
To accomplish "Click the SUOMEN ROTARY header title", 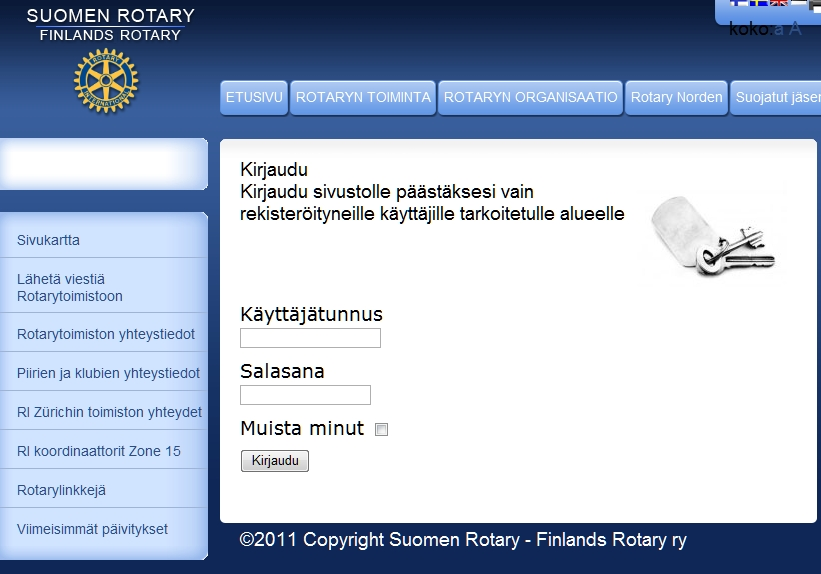I will click(x=110, y=16).
